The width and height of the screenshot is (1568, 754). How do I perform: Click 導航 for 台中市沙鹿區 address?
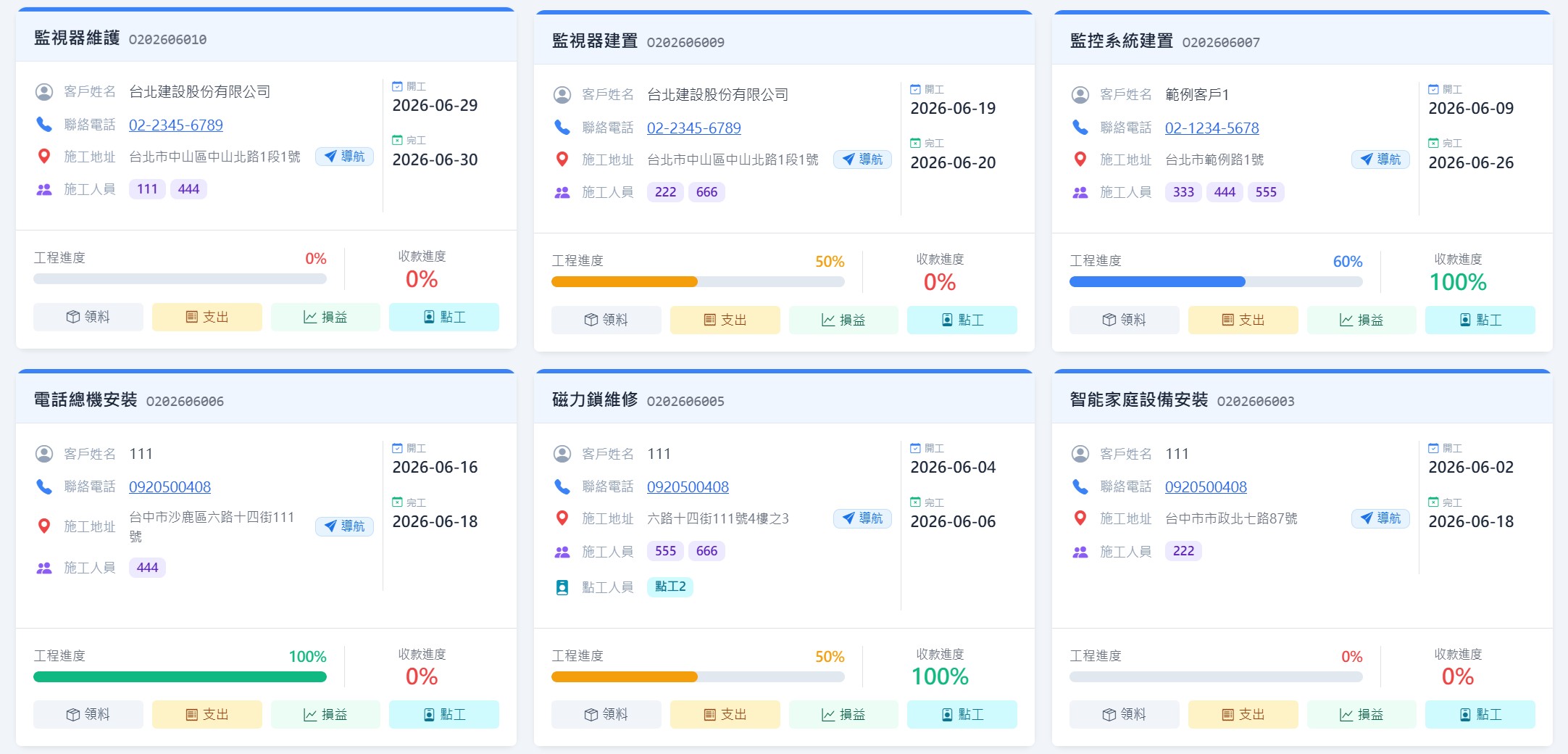click(x=344, y=526)
